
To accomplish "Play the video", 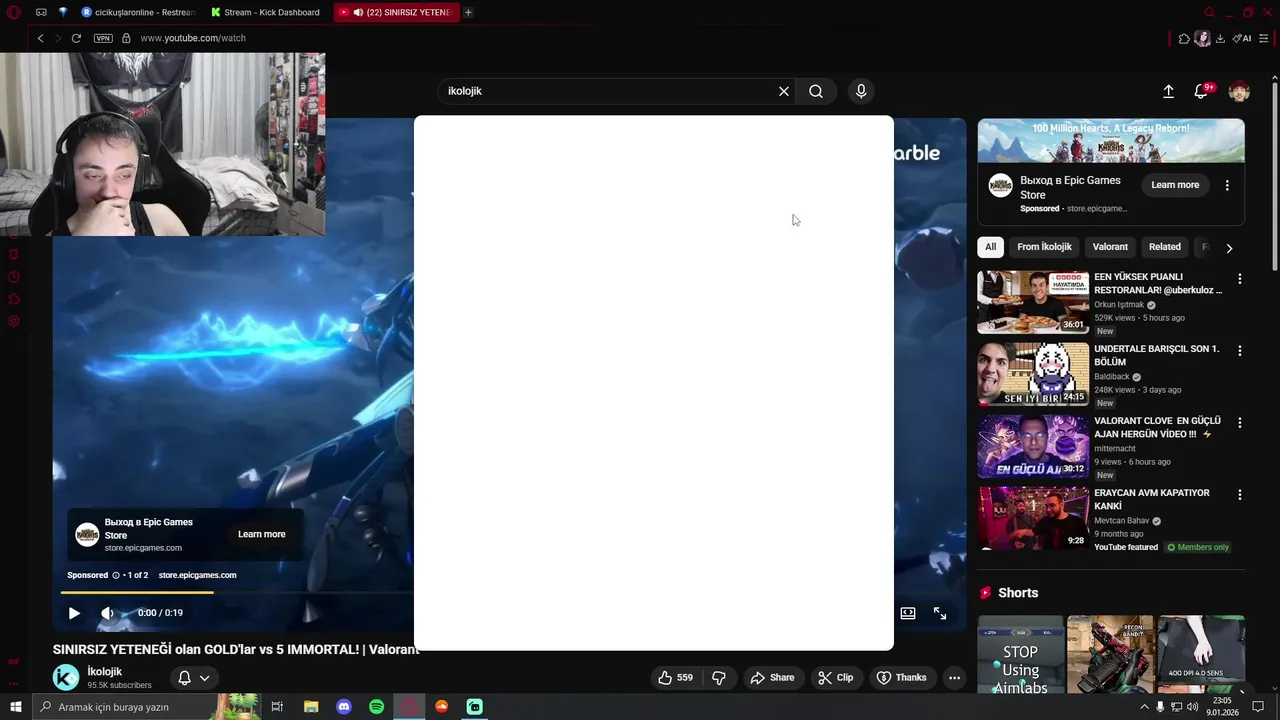I will pos(74,613).
